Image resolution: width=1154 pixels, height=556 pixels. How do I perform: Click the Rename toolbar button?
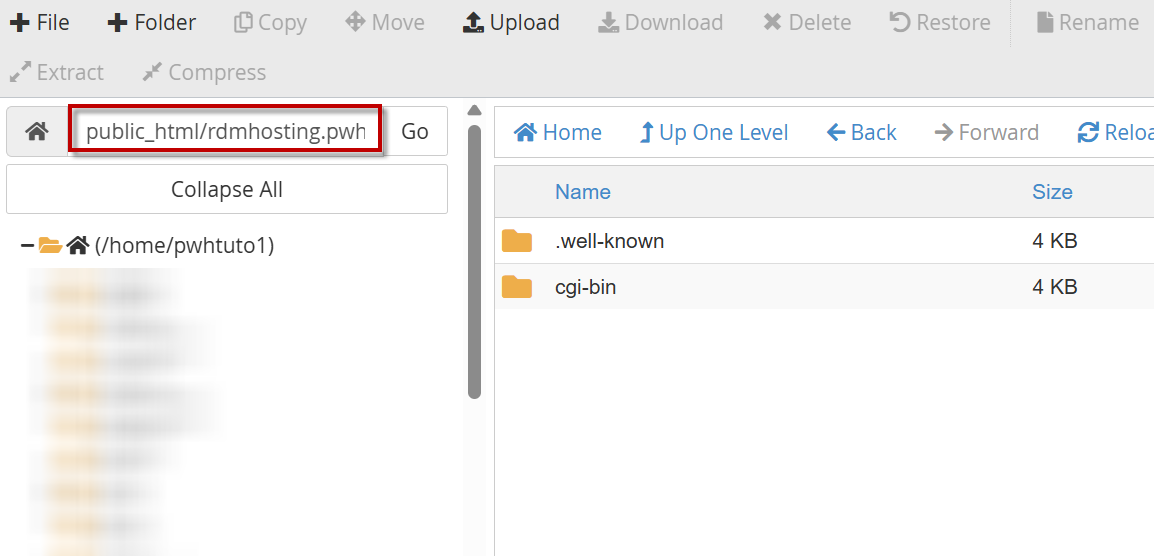(x=1087, y=22)
